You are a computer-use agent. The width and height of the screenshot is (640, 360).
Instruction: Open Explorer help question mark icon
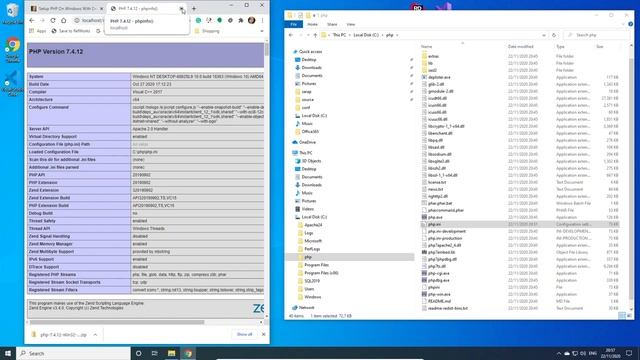click(x=630, y=24)
